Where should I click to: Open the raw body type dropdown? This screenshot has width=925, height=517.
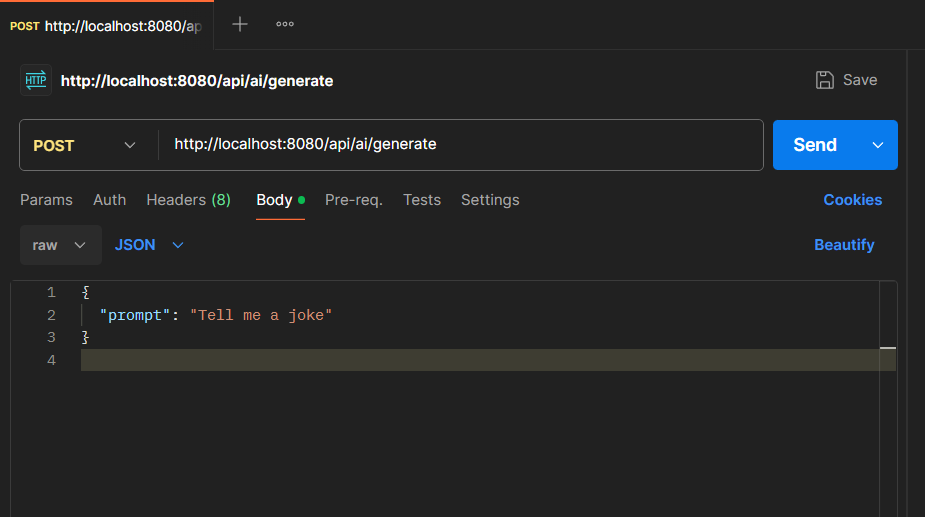tap(60, 245)
